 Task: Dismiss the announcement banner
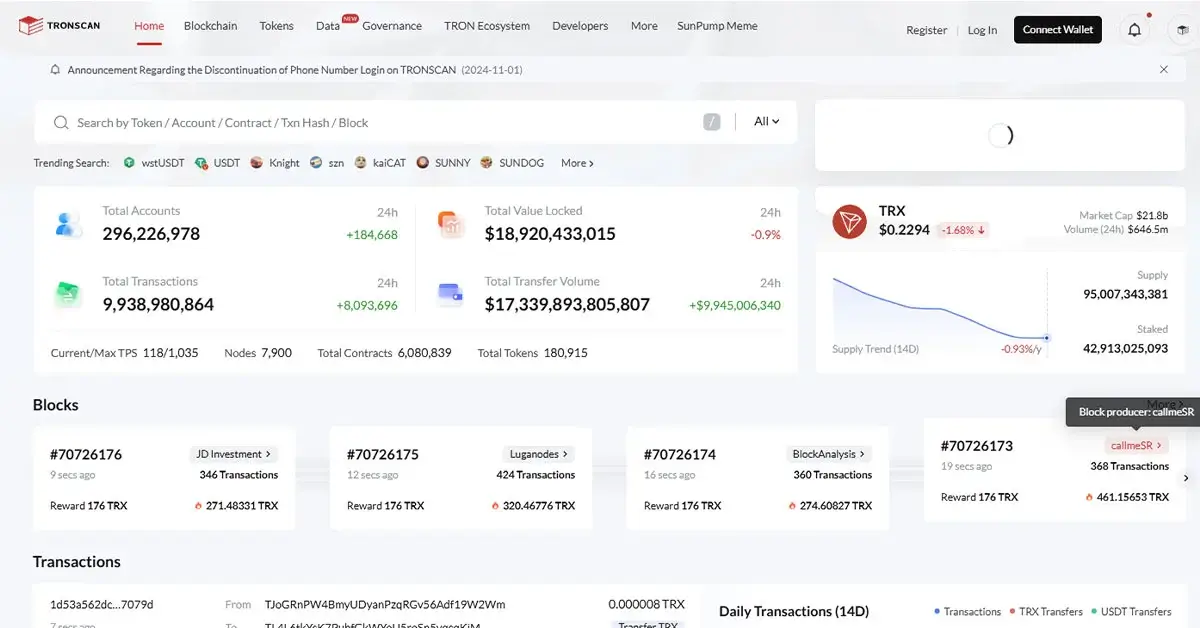(1164, 70)
